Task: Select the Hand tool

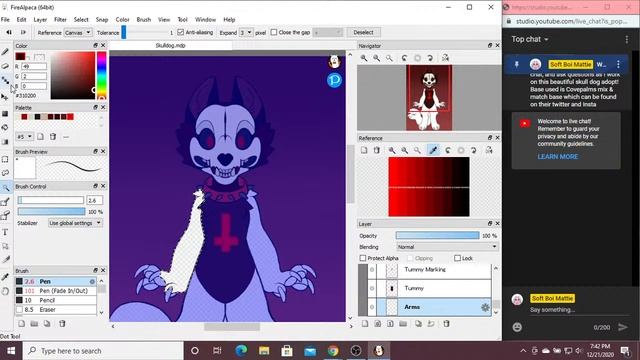Action: point(5,291)
